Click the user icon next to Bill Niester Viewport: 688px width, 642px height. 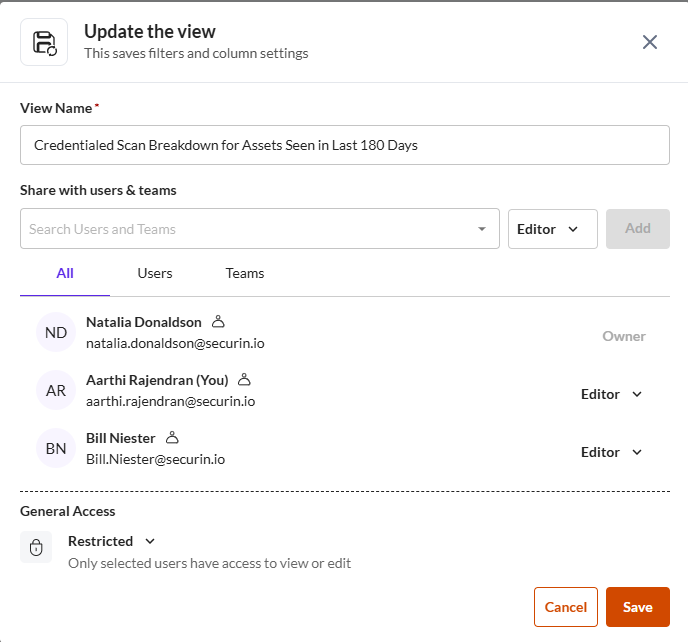click(x=172, y=438)
